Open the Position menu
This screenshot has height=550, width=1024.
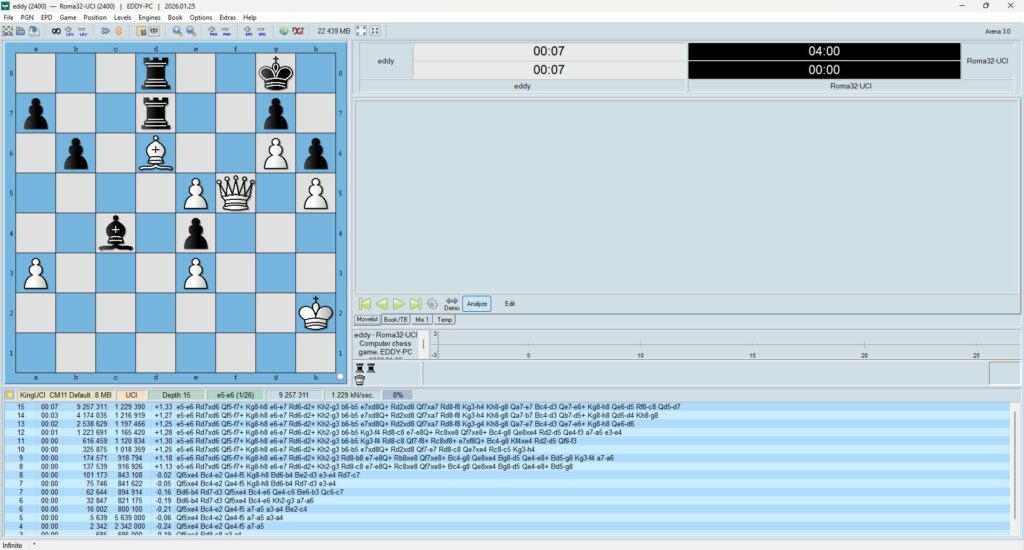pyautogui.click(x=95, y=17)
